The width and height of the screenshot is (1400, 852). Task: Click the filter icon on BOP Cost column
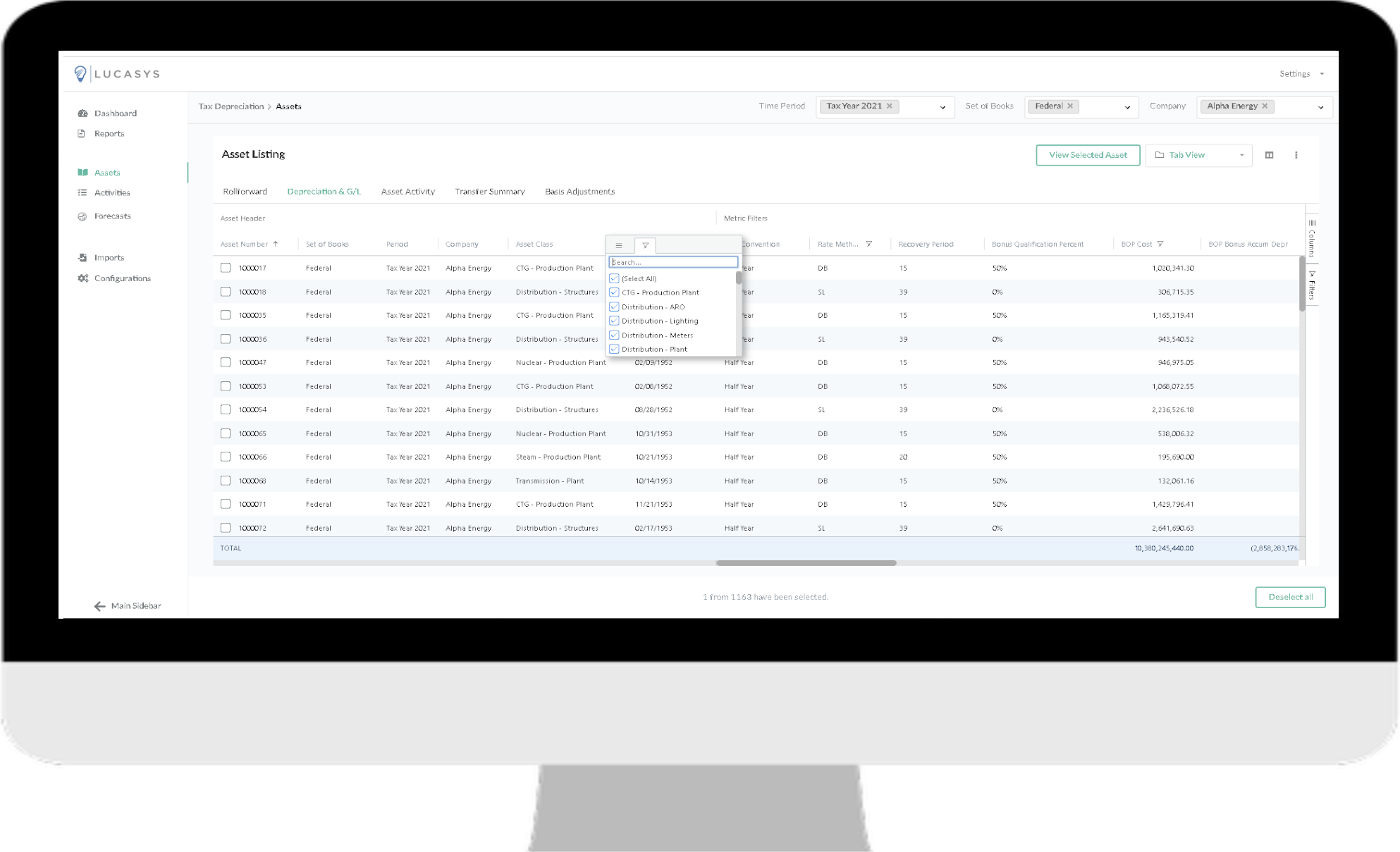pyautogui.click(x=1160, y=244)
